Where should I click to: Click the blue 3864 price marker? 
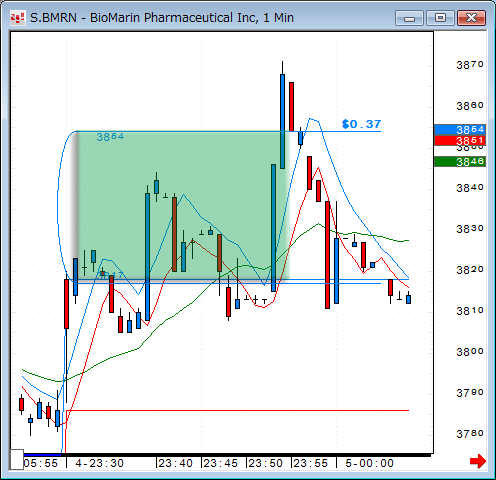460,129
